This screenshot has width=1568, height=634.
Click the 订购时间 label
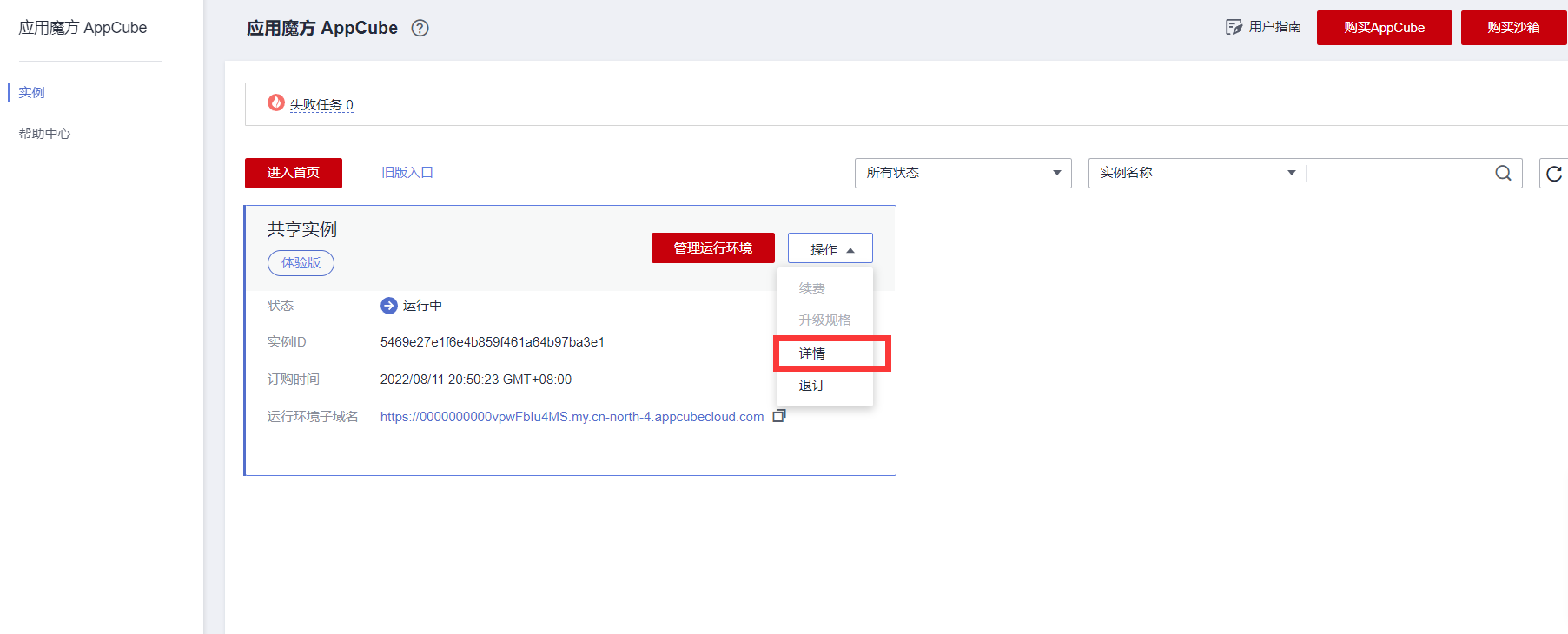(294, 380)
